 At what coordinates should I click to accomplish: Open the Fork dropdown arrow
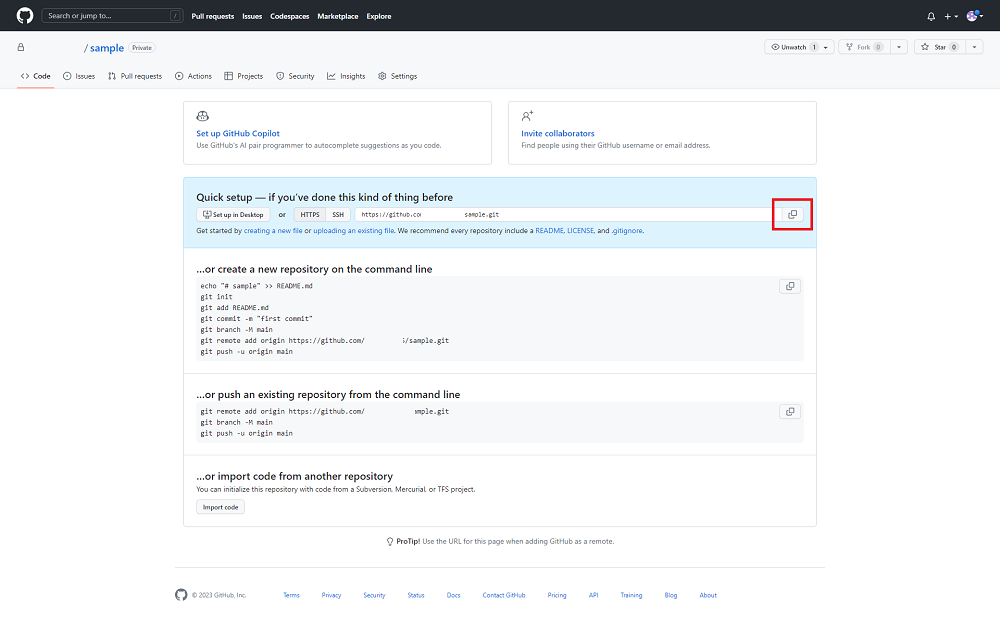click(x=899, y=47)
